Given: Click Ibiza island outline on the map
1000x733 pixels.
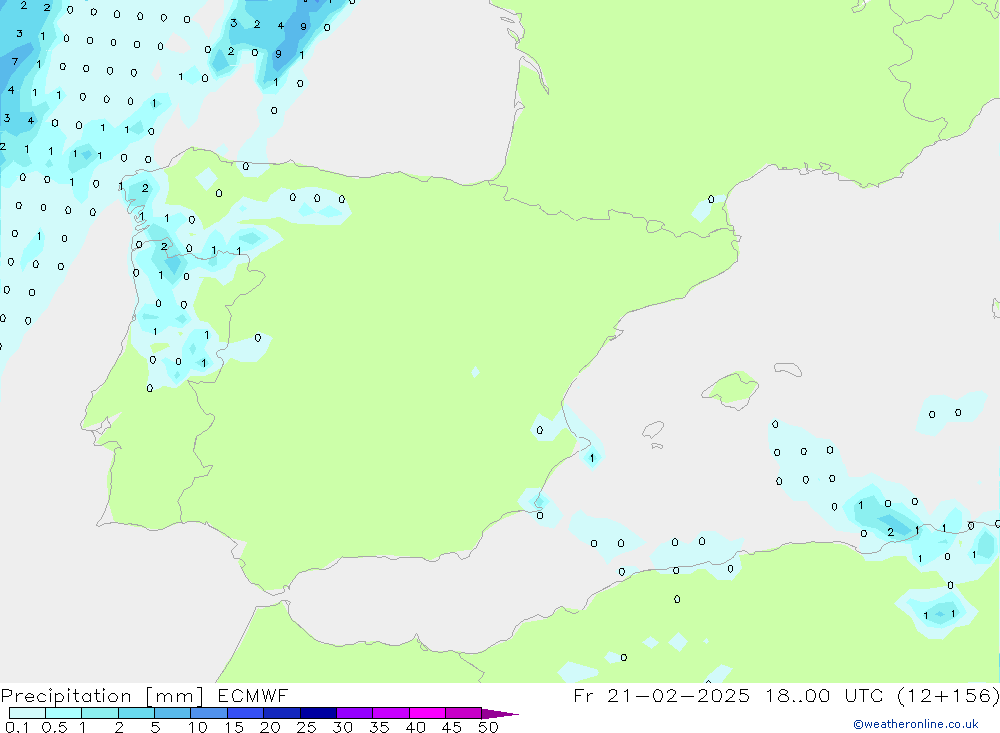Looking at the screenshot, I should 653,430.
